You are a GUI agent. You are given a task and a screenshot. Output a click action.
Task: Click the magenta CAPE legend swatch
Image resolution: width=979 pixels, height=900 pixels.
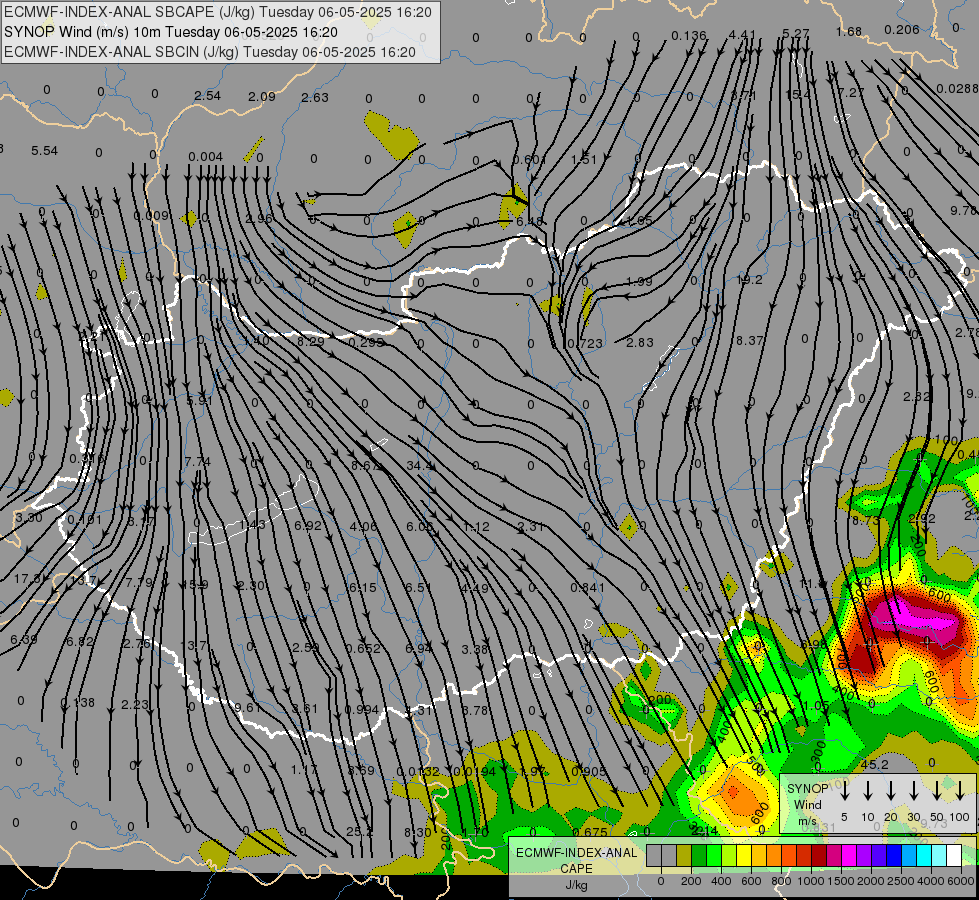coord(849,855)
